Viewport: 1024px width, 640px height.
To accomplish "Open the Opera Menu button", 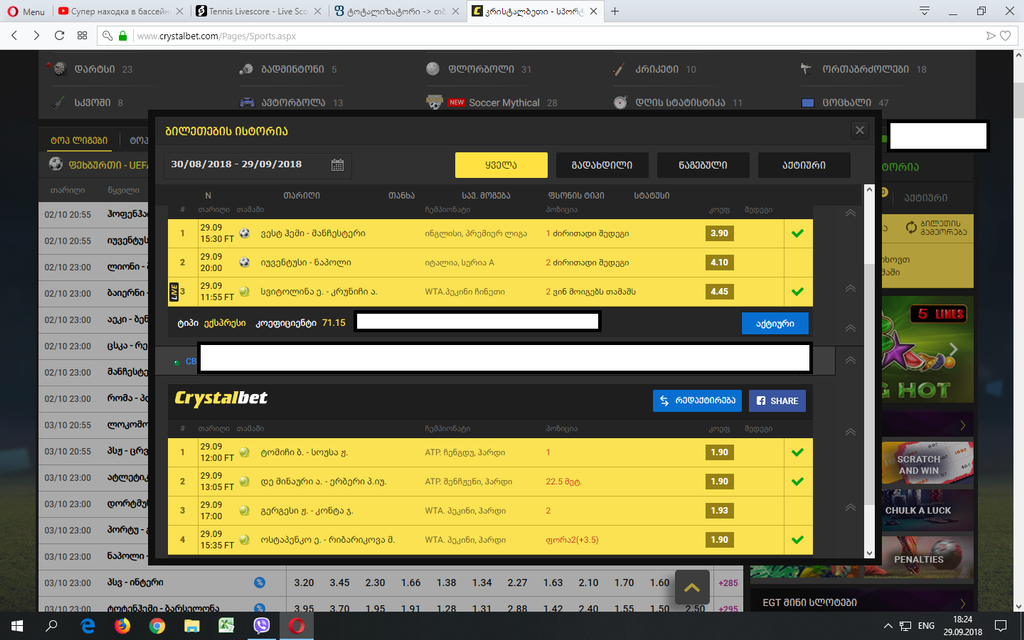I will [26, 11].
